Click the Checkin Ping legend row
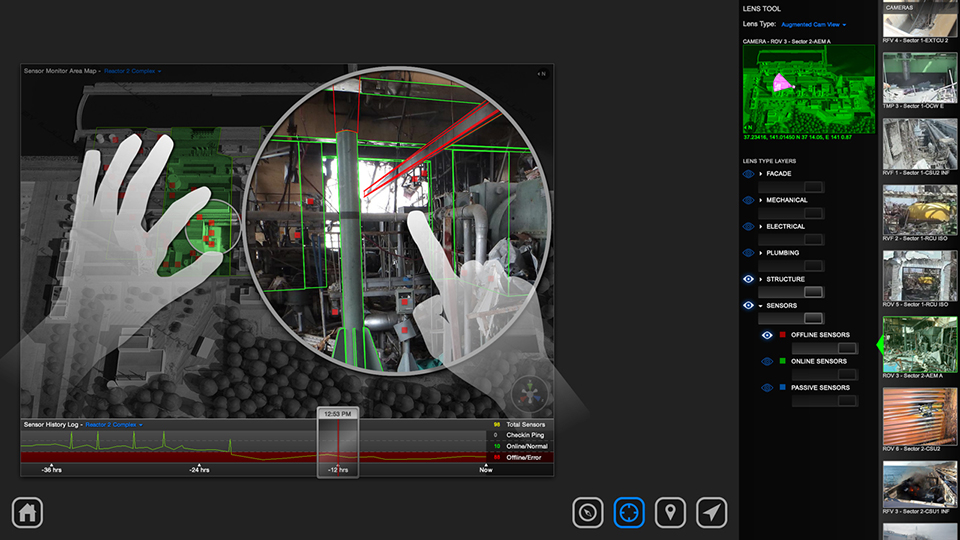Viewport: 960px width, 540px height. point(520,435)
